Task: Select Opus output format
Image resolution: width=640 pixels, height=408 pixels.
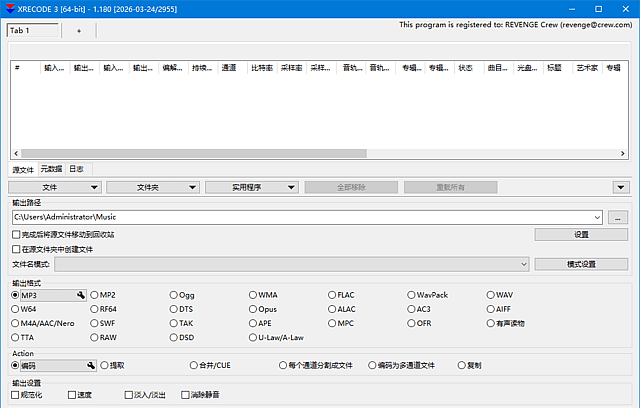Action: coord(263,309)
